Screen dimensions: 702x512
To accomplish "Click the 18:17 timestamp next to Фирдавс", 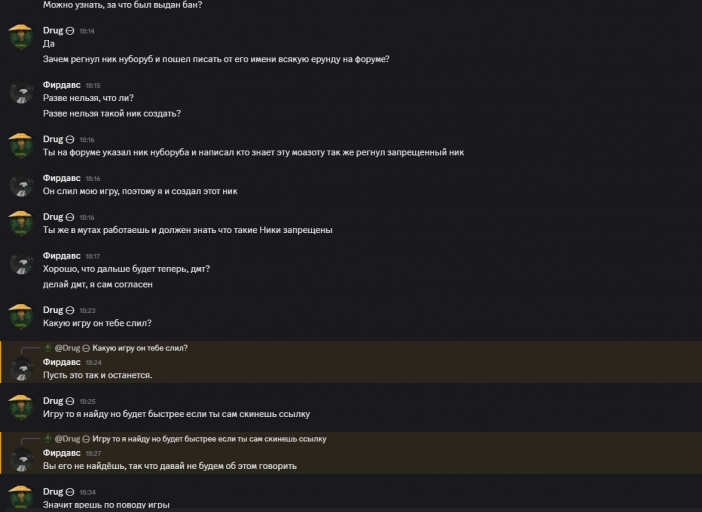I will point(93,256).
